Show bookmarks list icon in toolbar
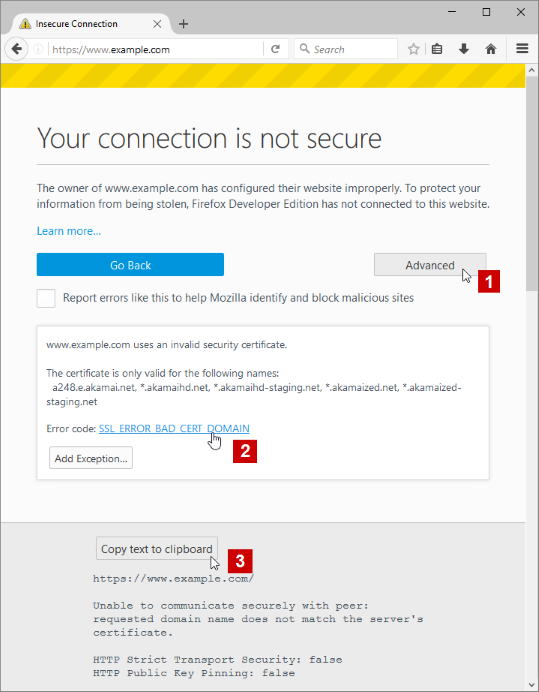The height and width of the screenshot is (692, 539). [x=437, y=49]
